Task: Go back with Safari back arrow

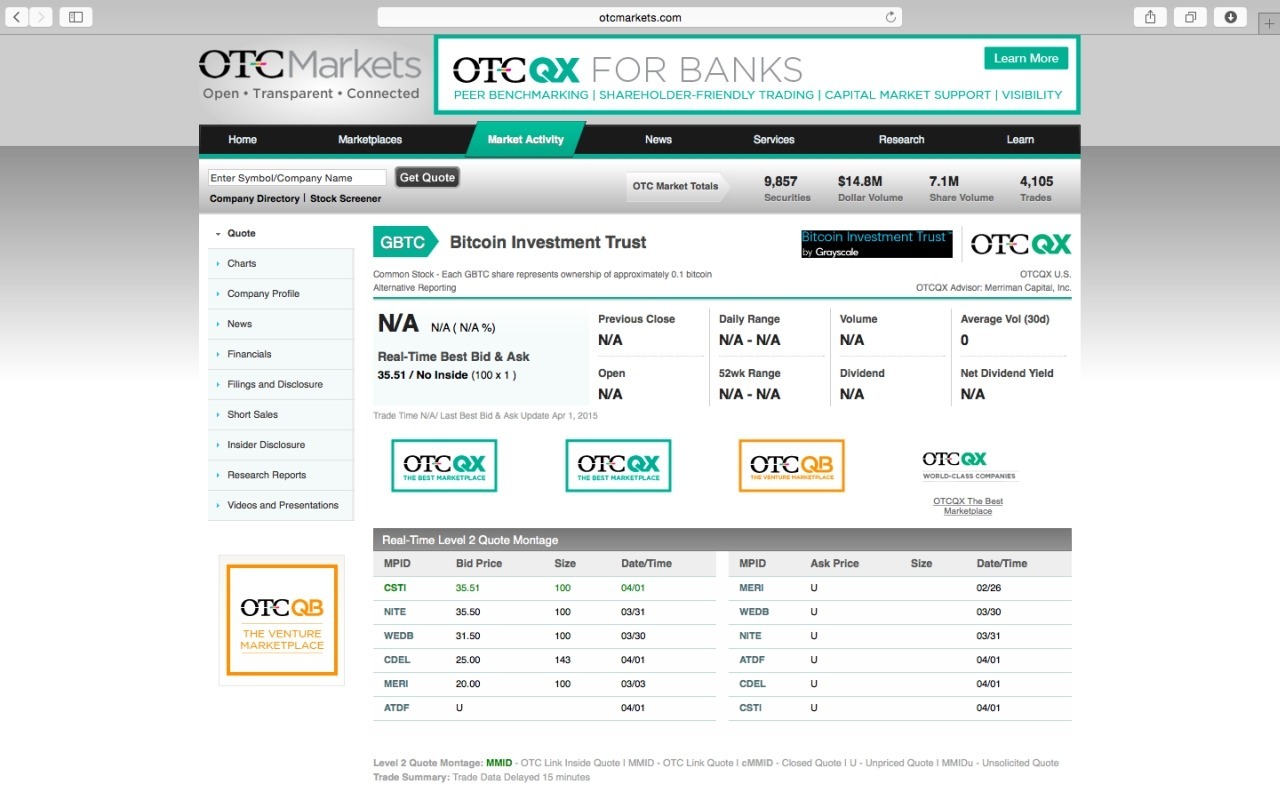Action: 16,17
